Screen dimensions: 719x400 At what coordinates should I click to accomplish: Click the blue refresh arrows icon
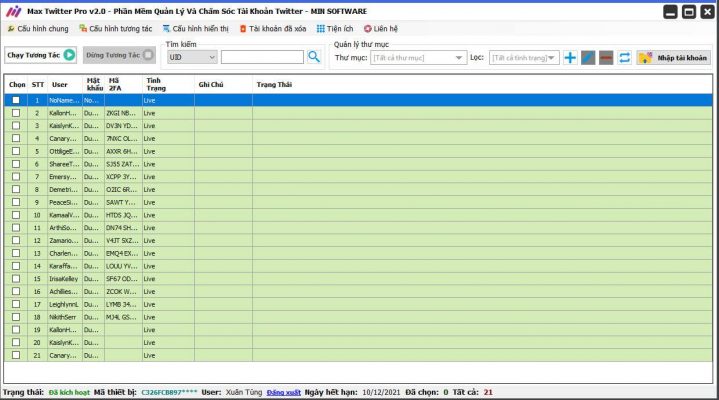tap(625, 58)
